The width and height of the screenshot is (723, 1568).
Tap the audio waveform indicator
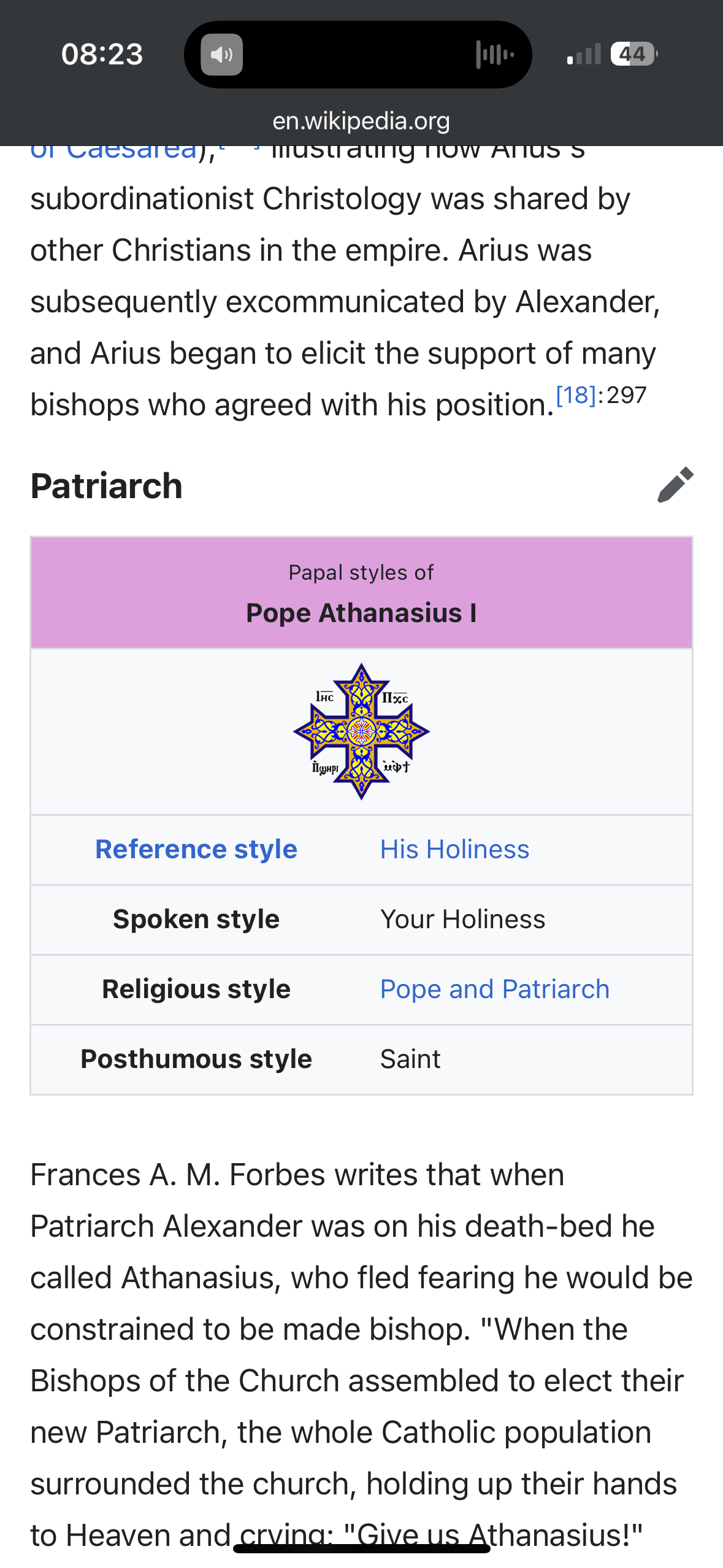point(495,55)
